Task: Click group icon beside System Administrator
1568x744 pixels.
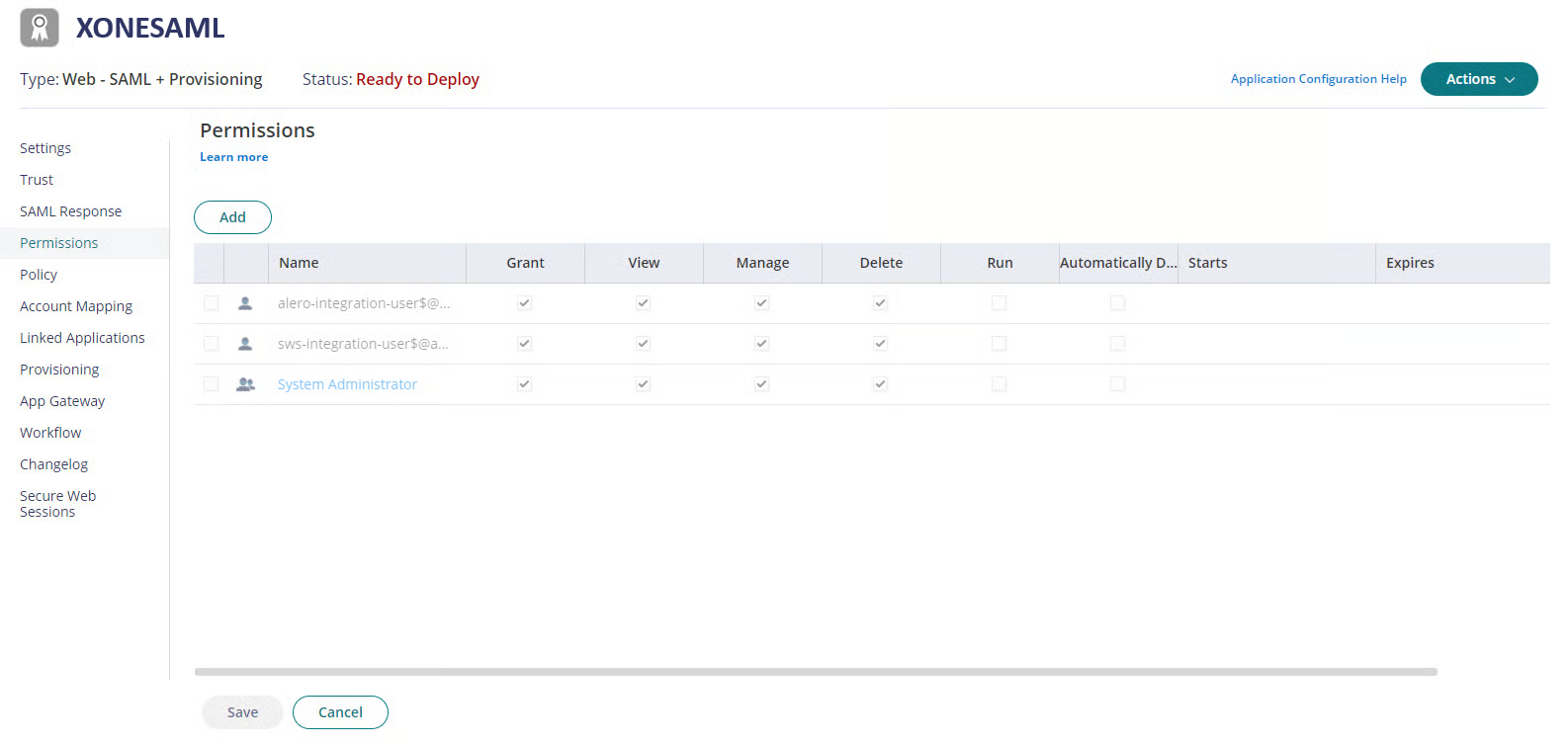Action: [x=245, y=384]
